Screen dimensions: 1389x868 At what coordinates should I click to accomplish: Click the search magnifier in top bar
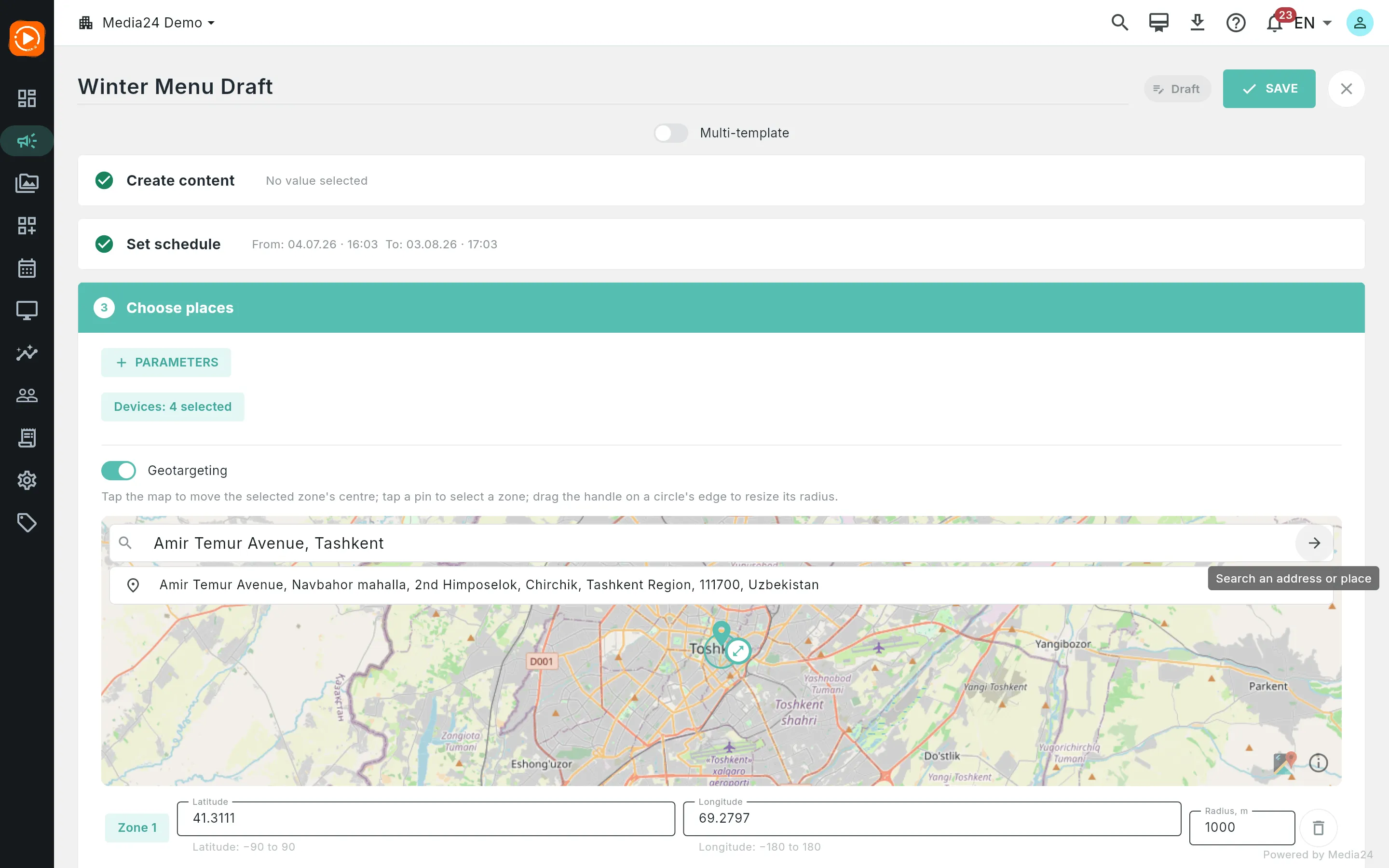pyautogui.click(x=1120, y=23)
